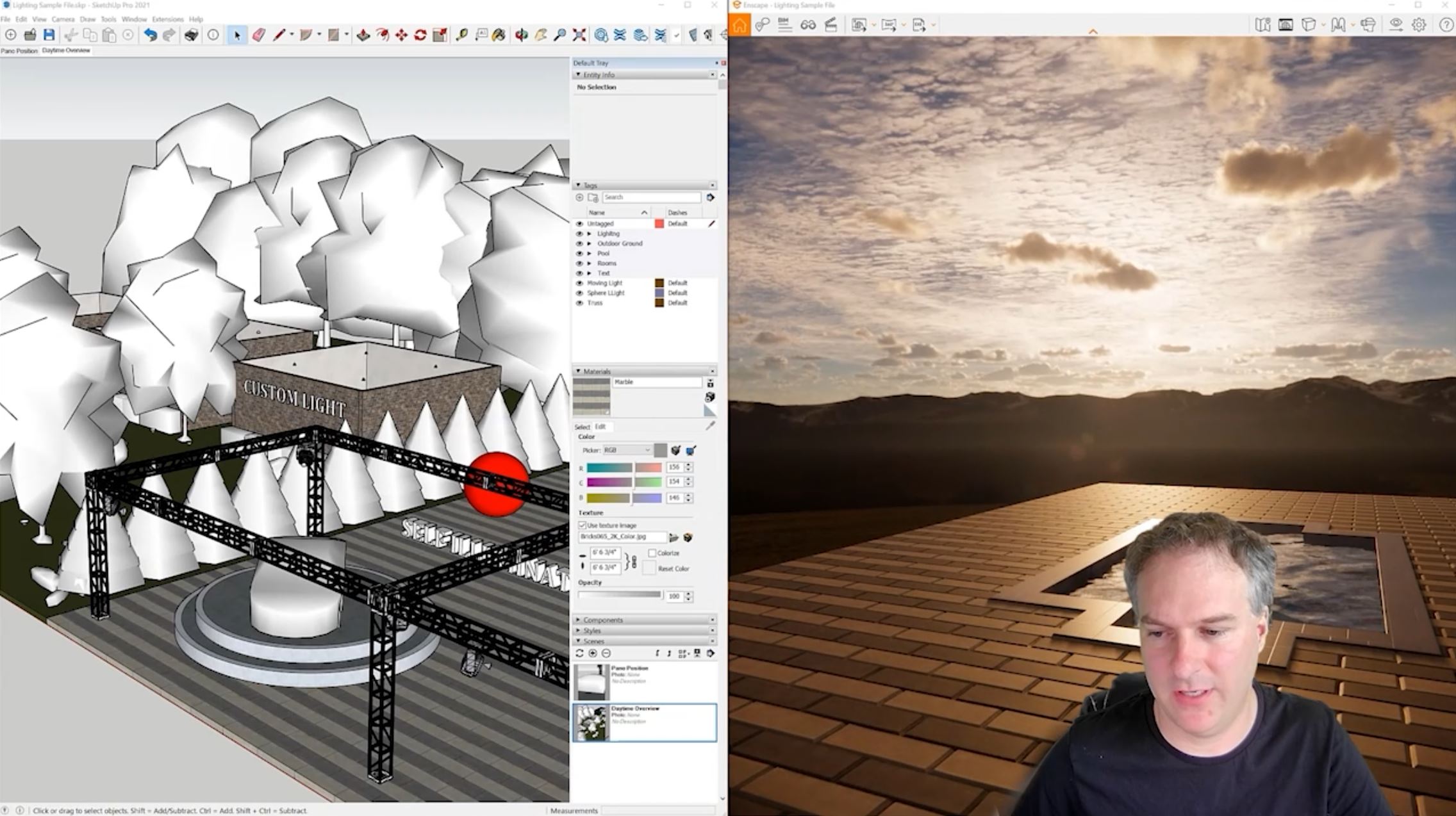Hide the Moving Light tag
Image resolution: width=1456 pixels, height=816 pixels.
[580, 283]
